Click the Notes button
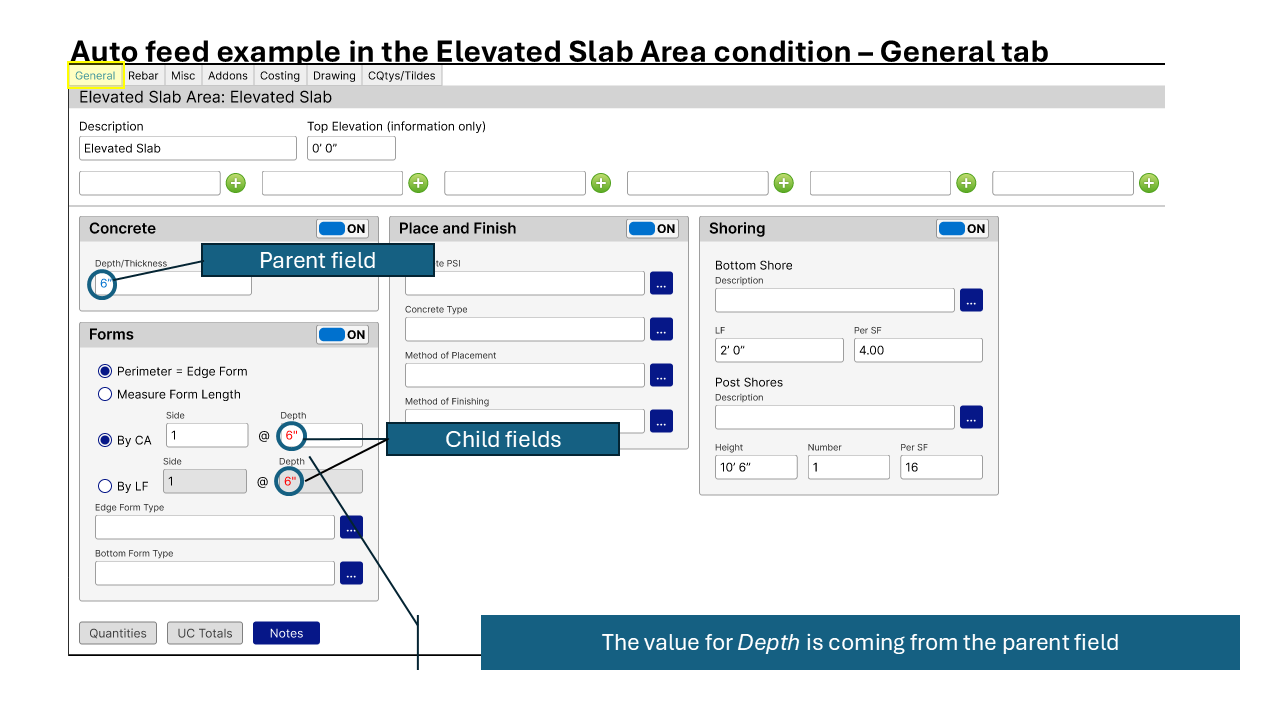Image resolution: width=1280 pixels, height=720 pixels. pos(286,633)
